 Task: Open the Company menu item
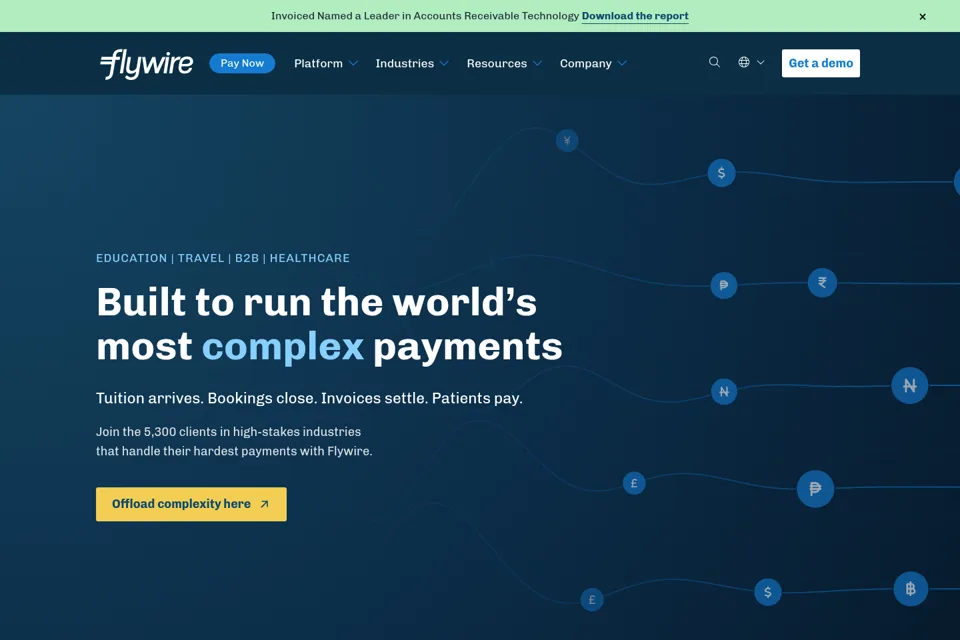pos(585,63)
